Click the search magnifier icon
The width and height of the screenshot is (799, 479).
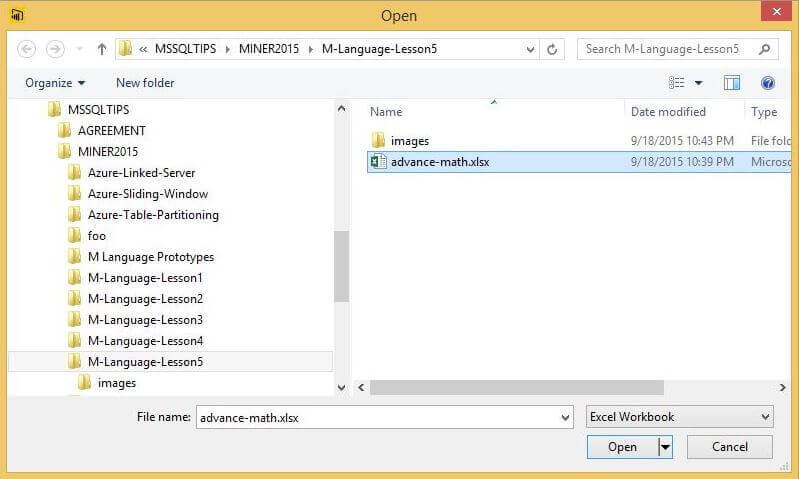click(764, 49)
